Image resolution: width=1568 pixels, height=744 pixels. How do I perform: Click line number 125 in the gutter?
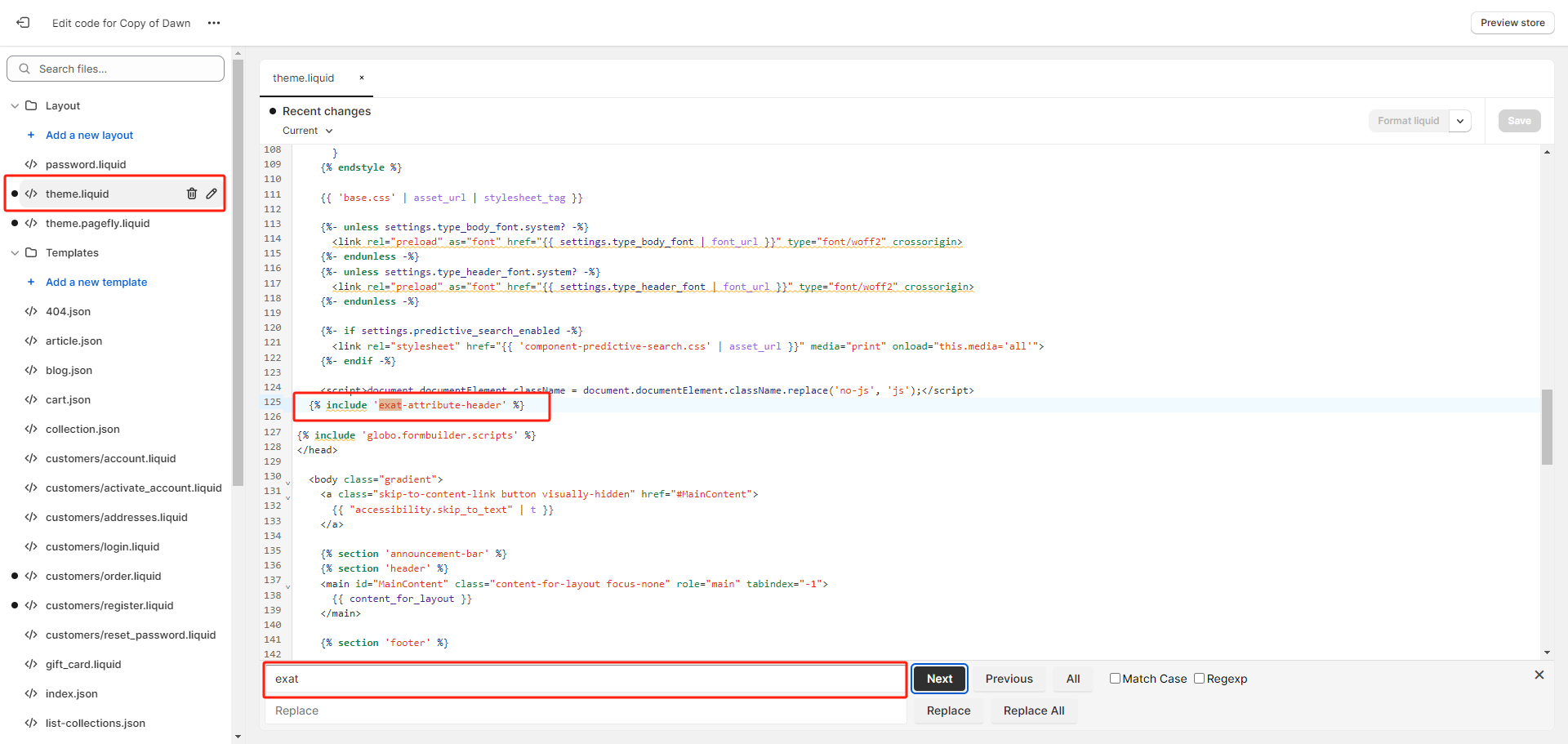(272, 402)
